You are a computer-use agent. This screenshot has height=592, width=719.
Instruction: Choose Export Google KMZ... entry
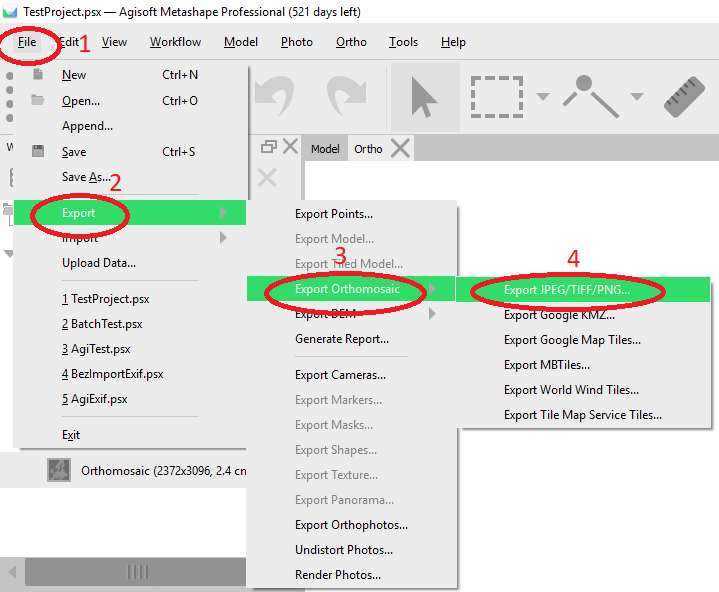(x=583, y=315)
